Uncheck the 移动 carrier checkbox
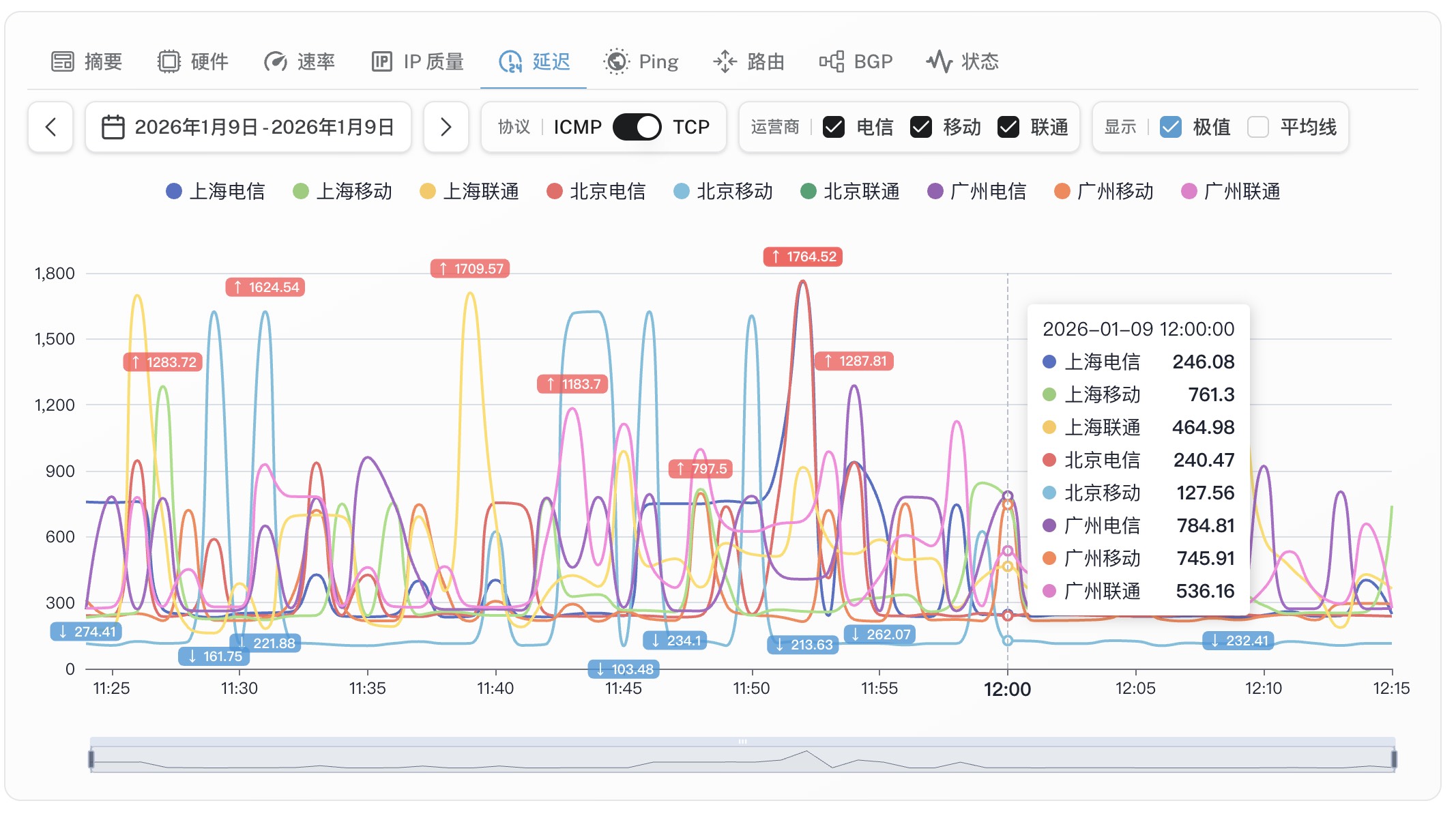Screen dimensions: 1456x816 click(921, 127)
